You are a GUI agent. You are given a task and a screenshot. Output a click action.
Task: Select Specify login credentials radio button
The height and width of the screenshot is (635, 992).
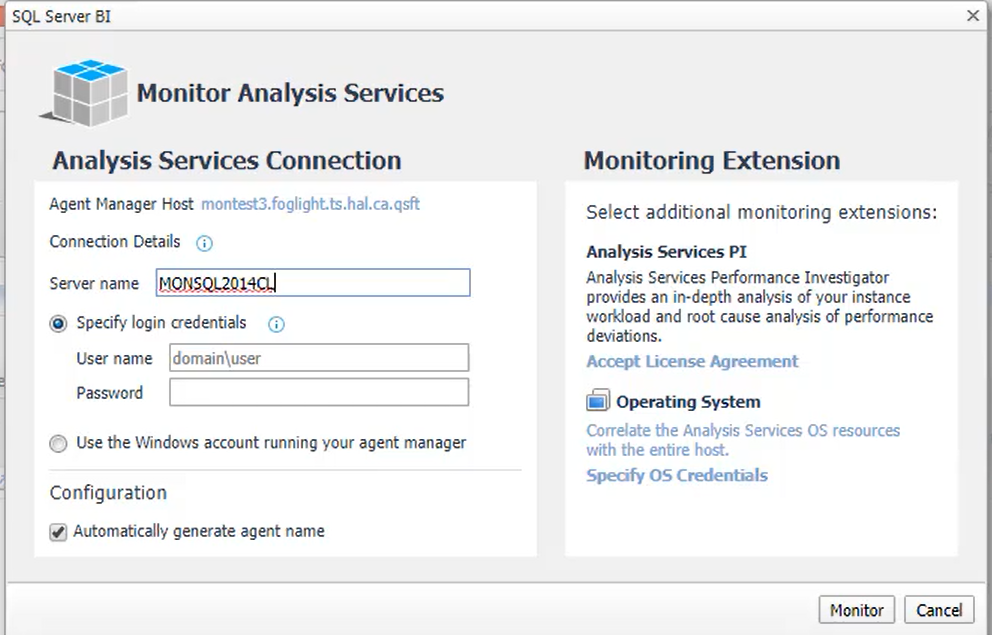coord(58,324)
